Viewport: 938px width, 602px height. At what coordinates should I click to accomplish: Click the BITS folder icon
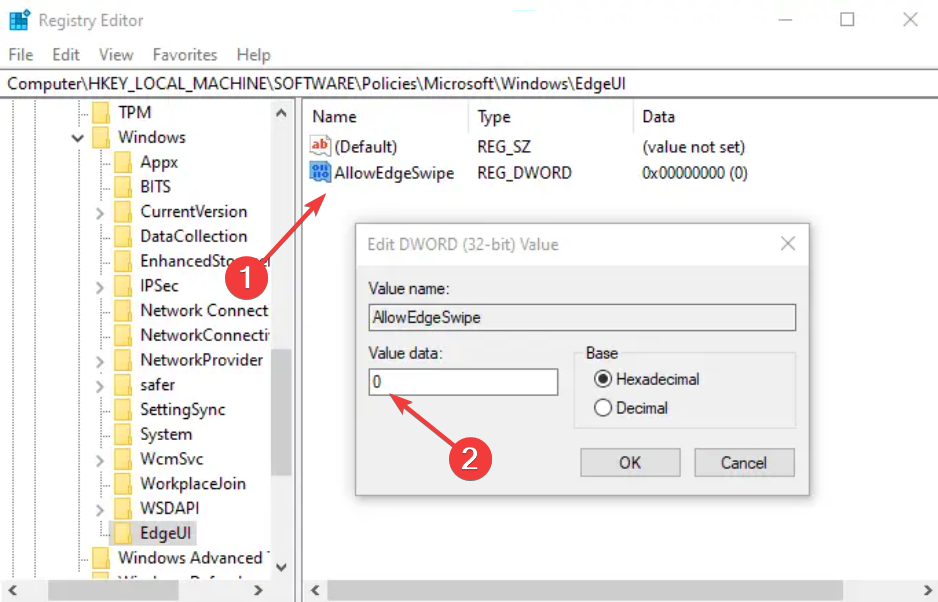click(x=123, y=187)
